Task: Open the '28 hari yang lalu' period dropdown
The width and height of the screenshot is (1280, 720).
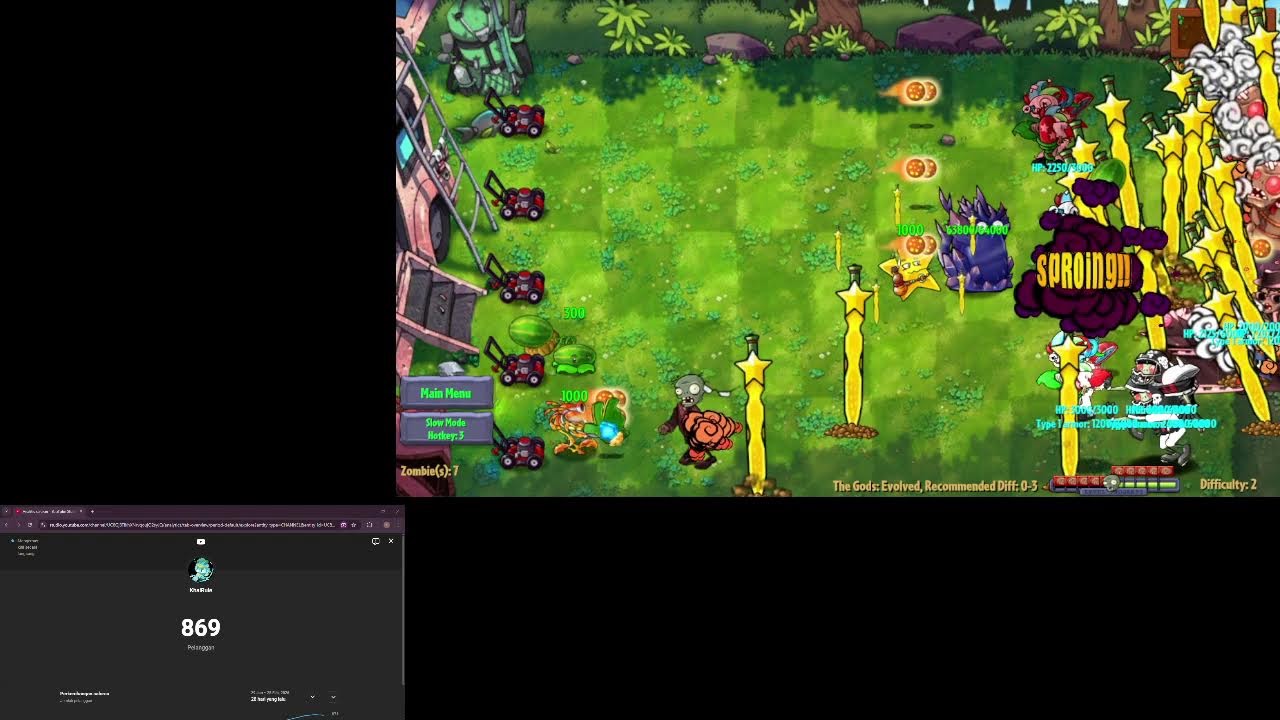Action: click(x=284, y=697)
